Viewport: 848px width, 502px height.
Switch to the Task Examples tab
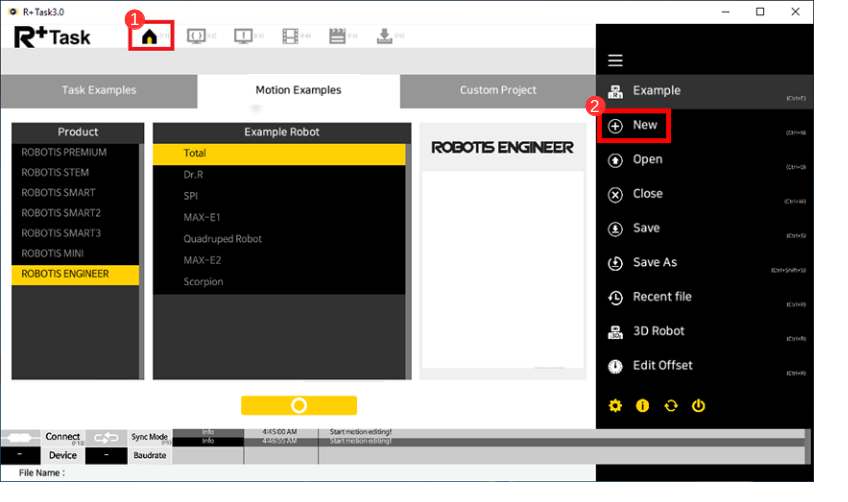(99, 90)
